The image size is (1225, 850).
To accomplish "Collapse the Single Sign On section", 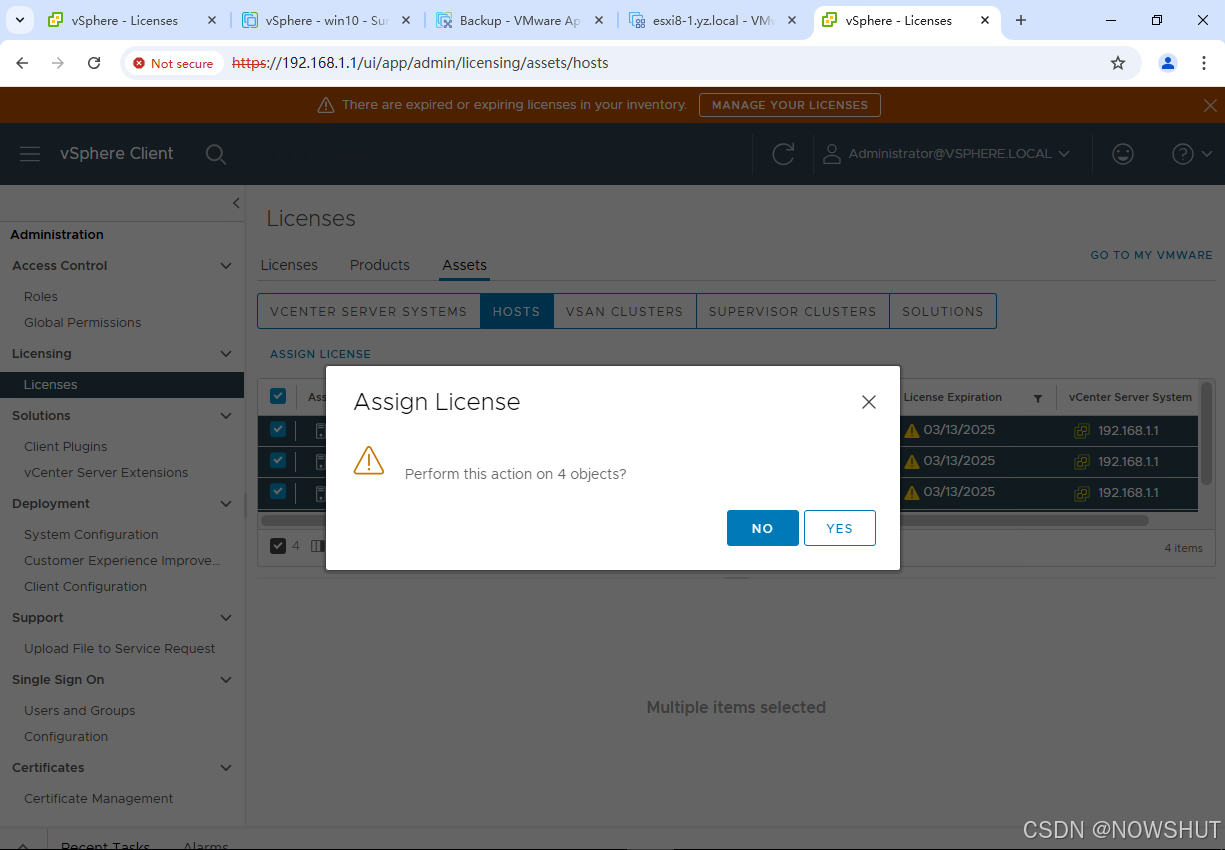I will point(226,680).
